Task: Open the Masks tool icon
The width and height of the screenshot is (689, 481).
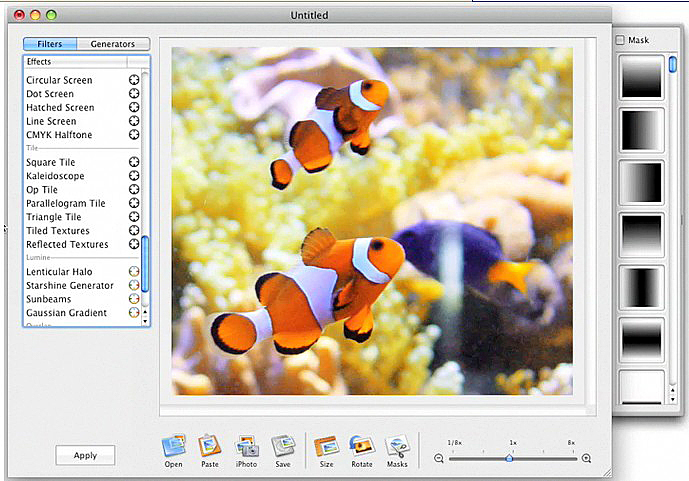Action: pyautogui.click(x=397, y=446)
